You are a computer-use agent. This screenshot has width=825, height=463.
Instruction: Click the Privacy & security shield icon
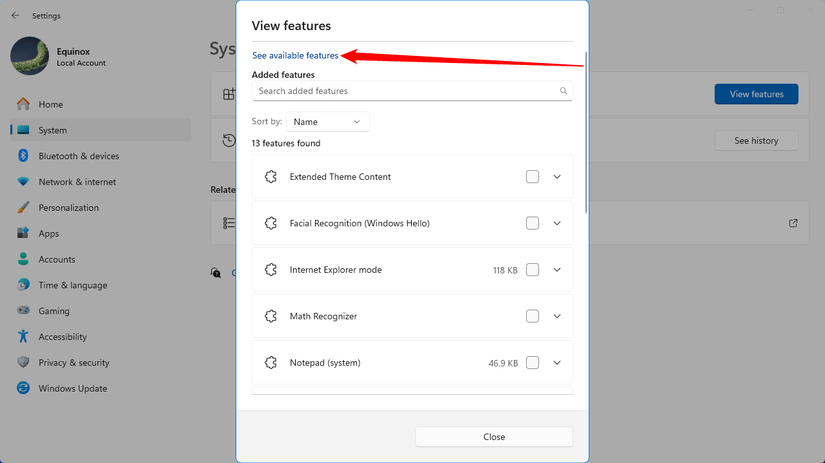tap(23, 363)
